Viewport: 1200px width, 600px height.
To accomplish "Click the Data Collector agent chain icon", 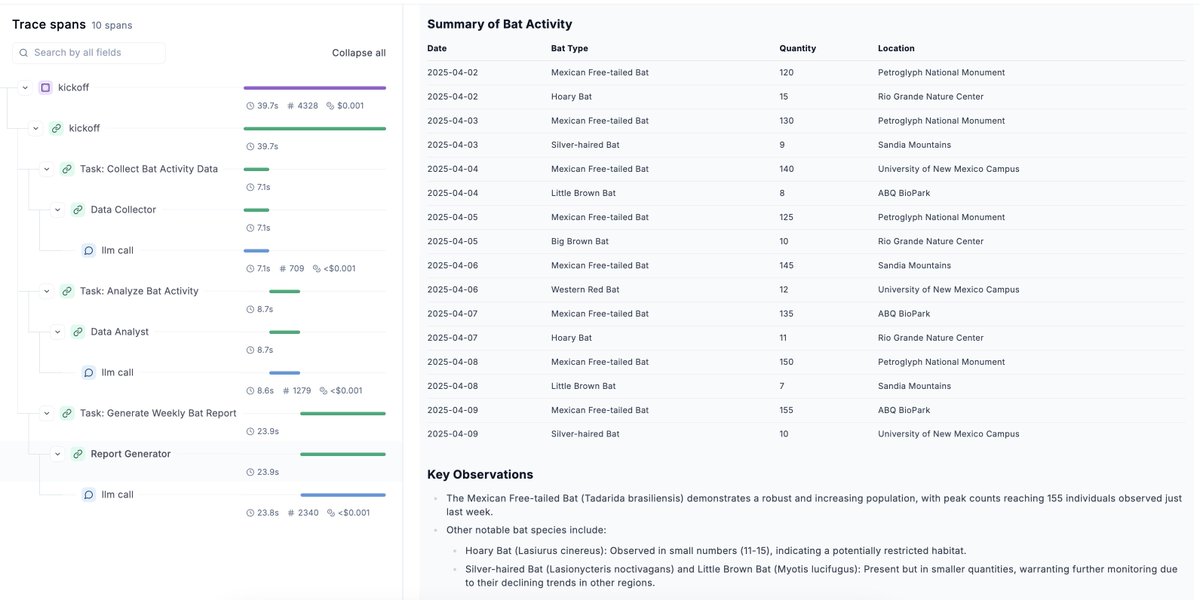I will click(78, 210).
